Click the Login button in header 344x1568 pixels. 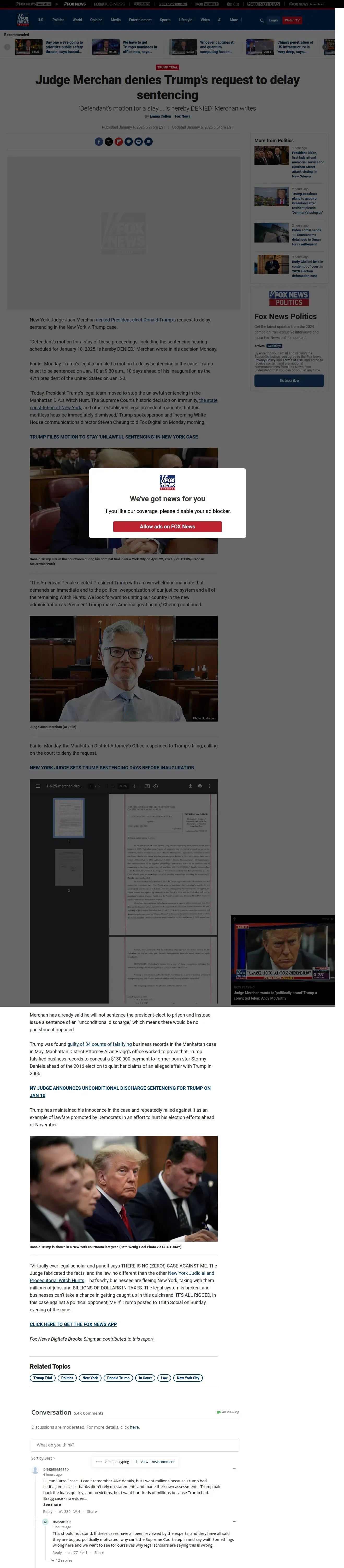click(274, 20)
